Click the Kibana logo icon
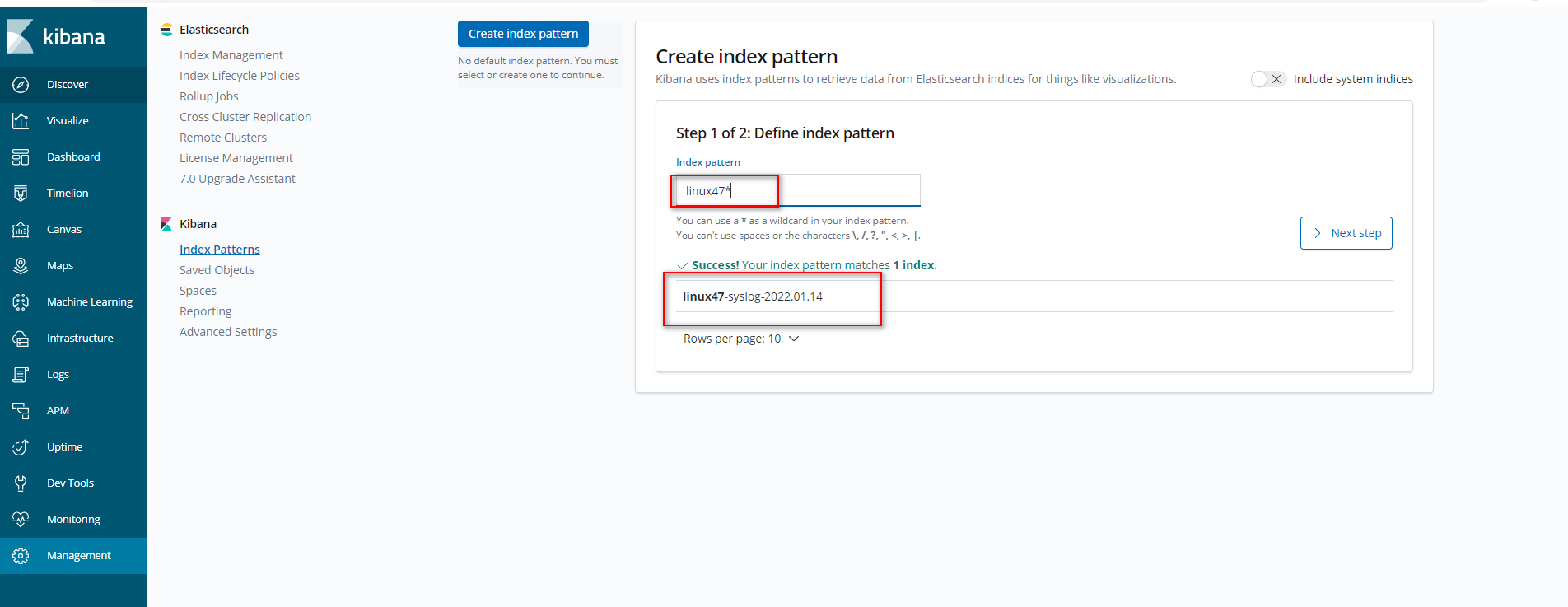This screenshot has height=607, width=1568. coord(20,36)
